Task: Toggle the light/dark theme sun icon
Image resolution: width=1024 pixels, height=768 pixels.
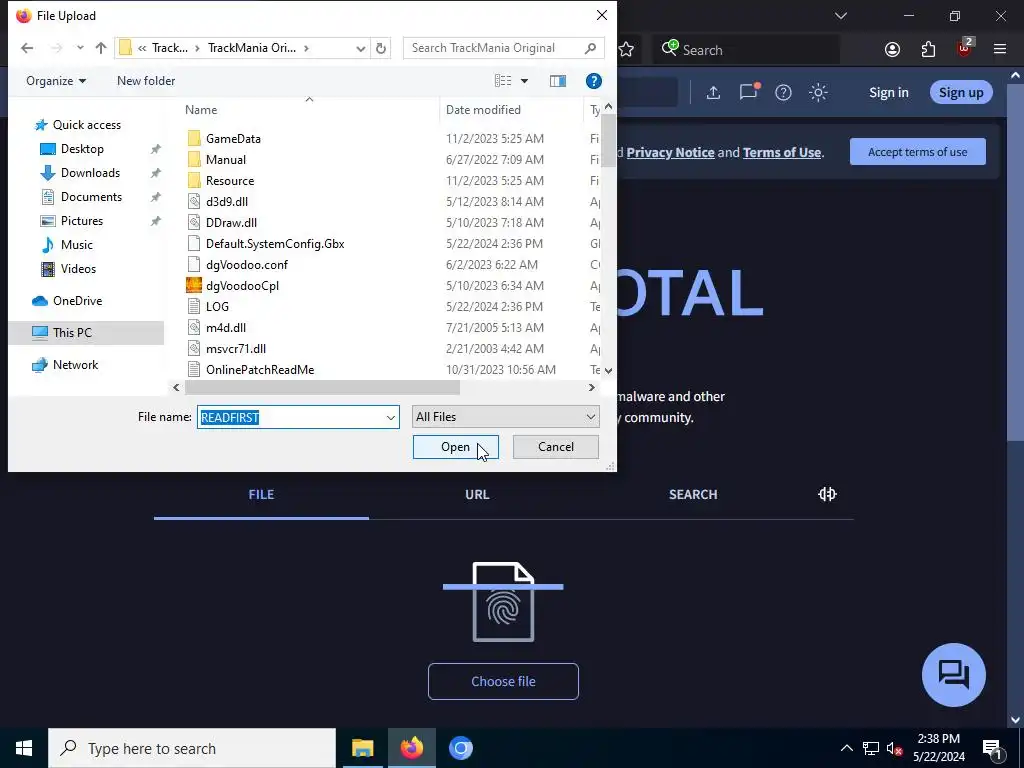Action: pyautogui.click(x=818, y=92)
